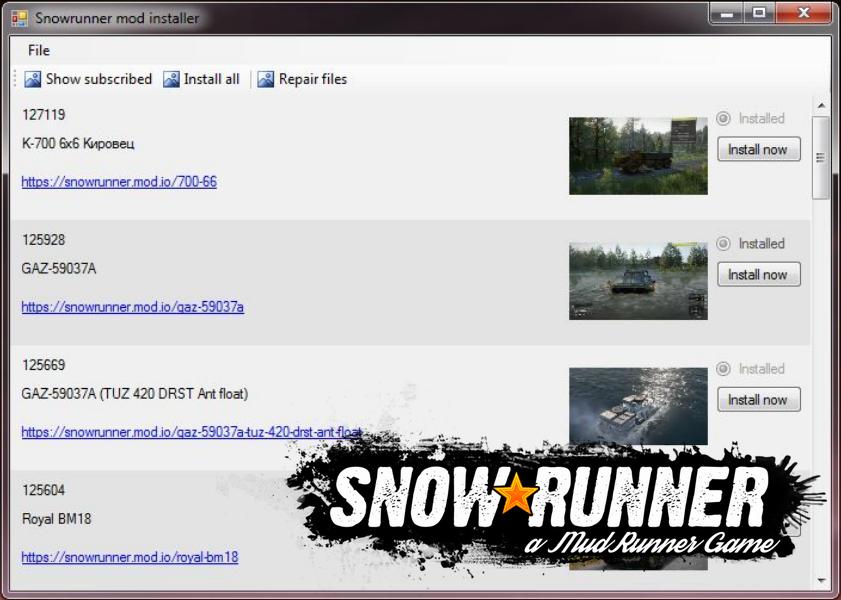
Task: Click the scrollbar down arrow
Action: coord(821,580)
